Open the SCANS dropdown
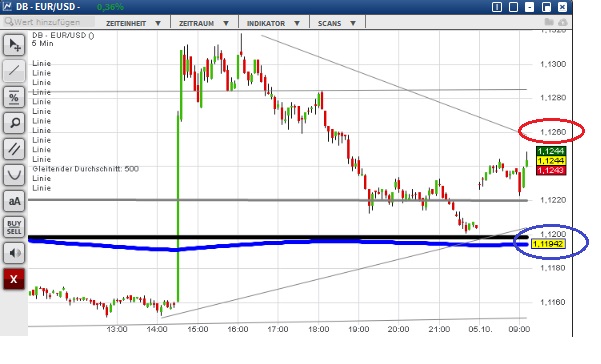This screenshot has height=364, width=601. coord(337,23)
